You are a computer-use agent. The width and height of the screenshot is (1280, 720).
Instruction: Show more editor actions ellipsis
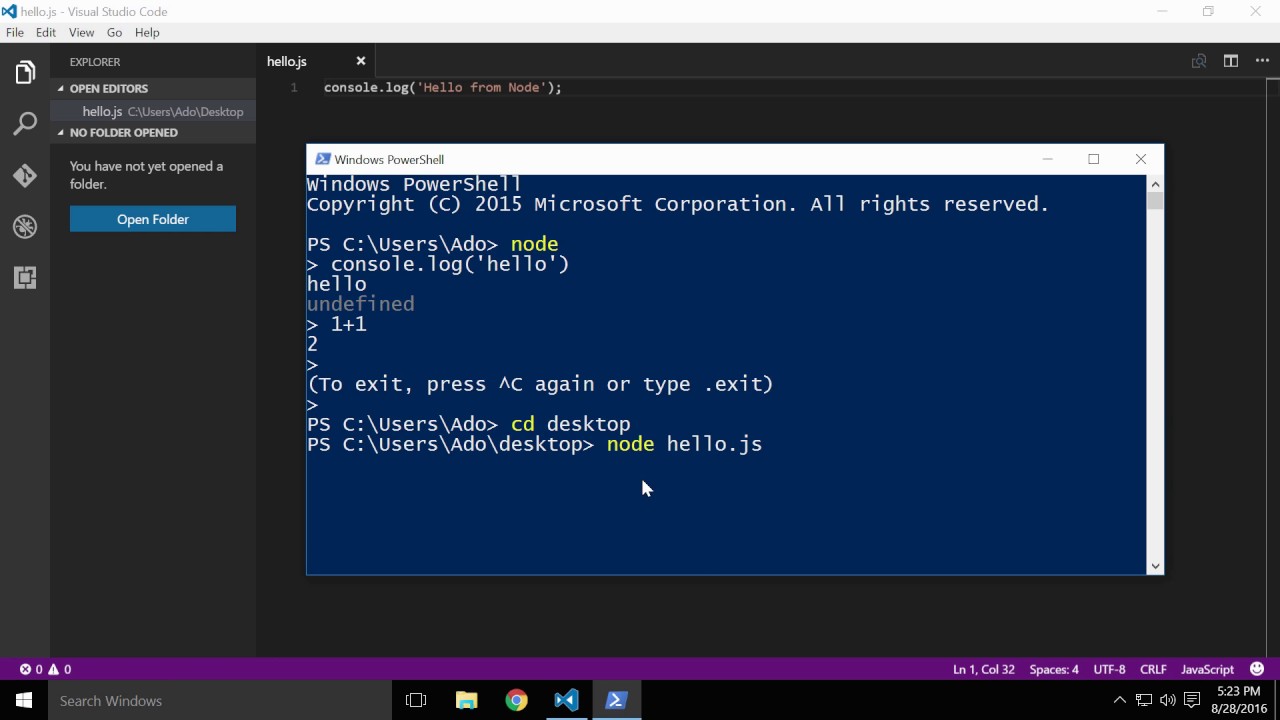[x=1262, y=61]
